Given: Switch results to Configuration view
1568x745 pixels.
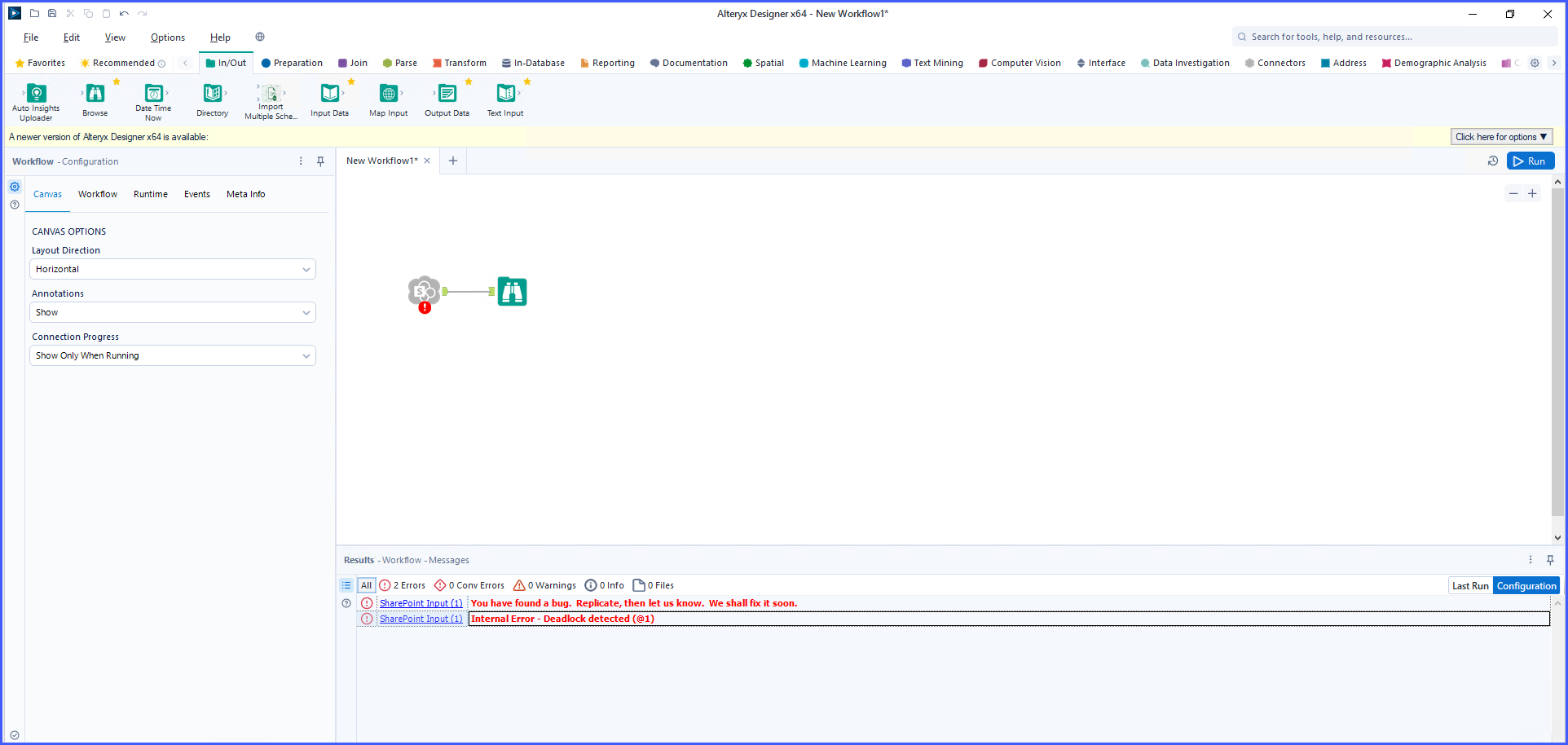Looking at the screenshot, I should 1526,585.
